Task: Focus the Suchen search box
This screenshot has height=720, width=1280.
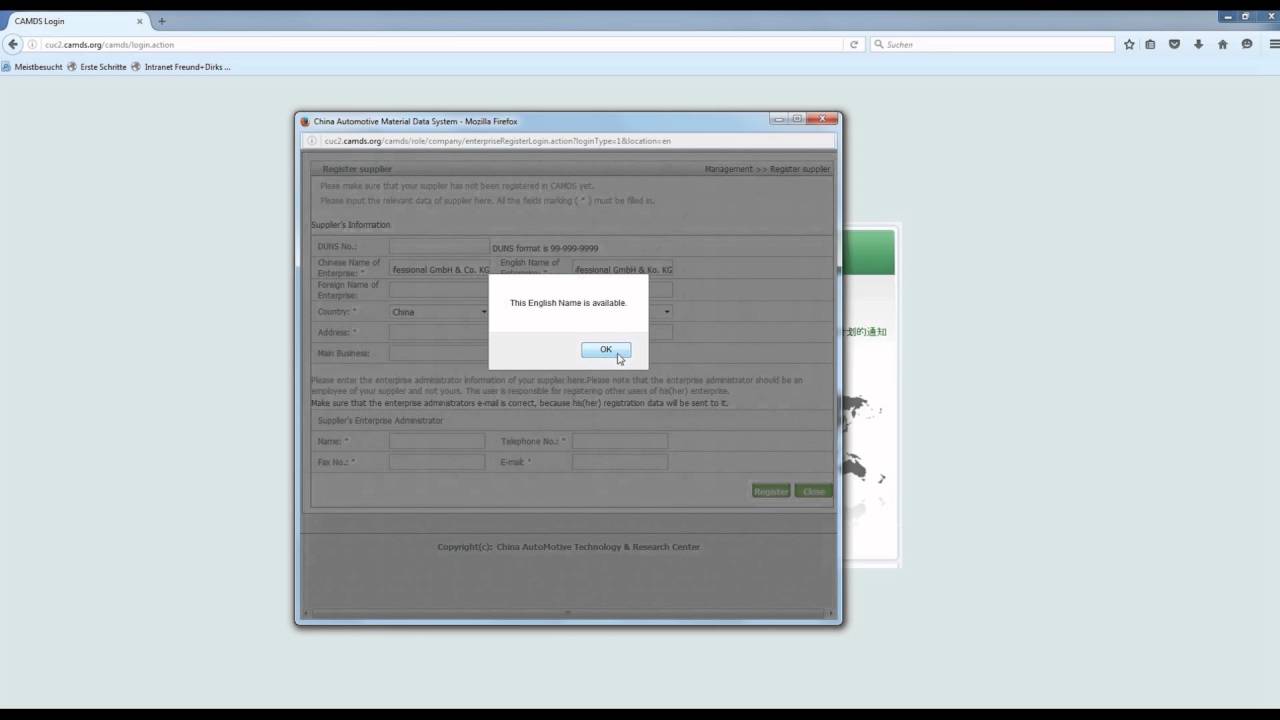Action: 992,44
